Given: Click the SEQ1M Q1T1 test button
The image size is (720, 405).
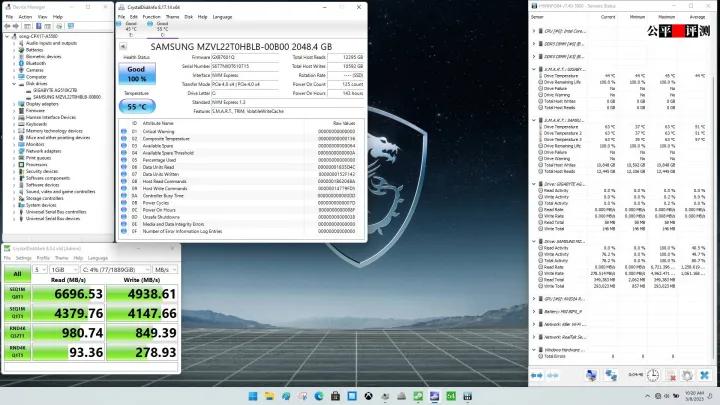Looking at the screenshot, I should pyautogui.click(x=17, y=313).
